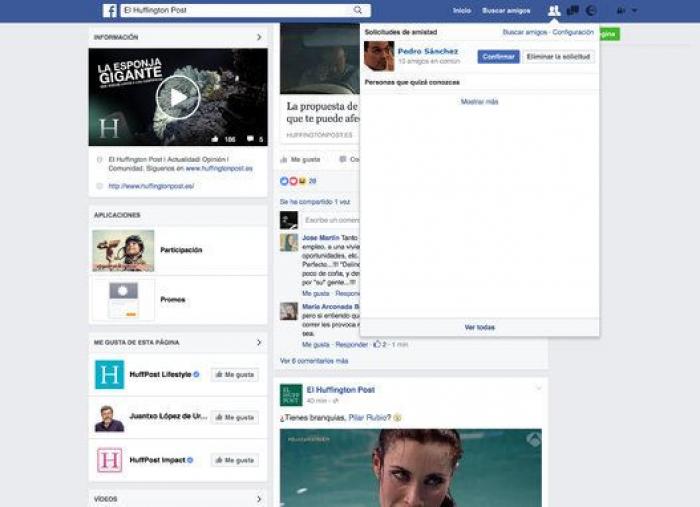
Task: Play the La Esponja Gigante video
Action: tap(177, 97)
